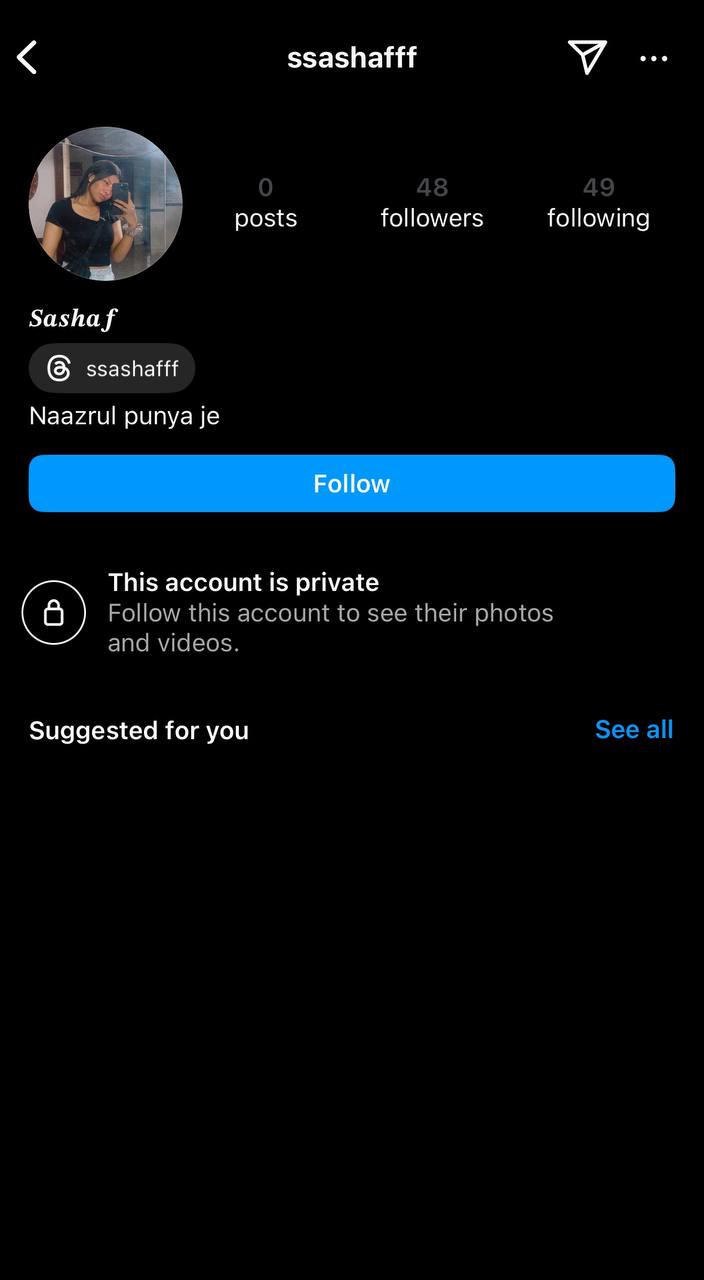The image size is (704, 1280).
Task: Tap the padlock private account icon
Action: pyautogui.click(x=54, y=612)
